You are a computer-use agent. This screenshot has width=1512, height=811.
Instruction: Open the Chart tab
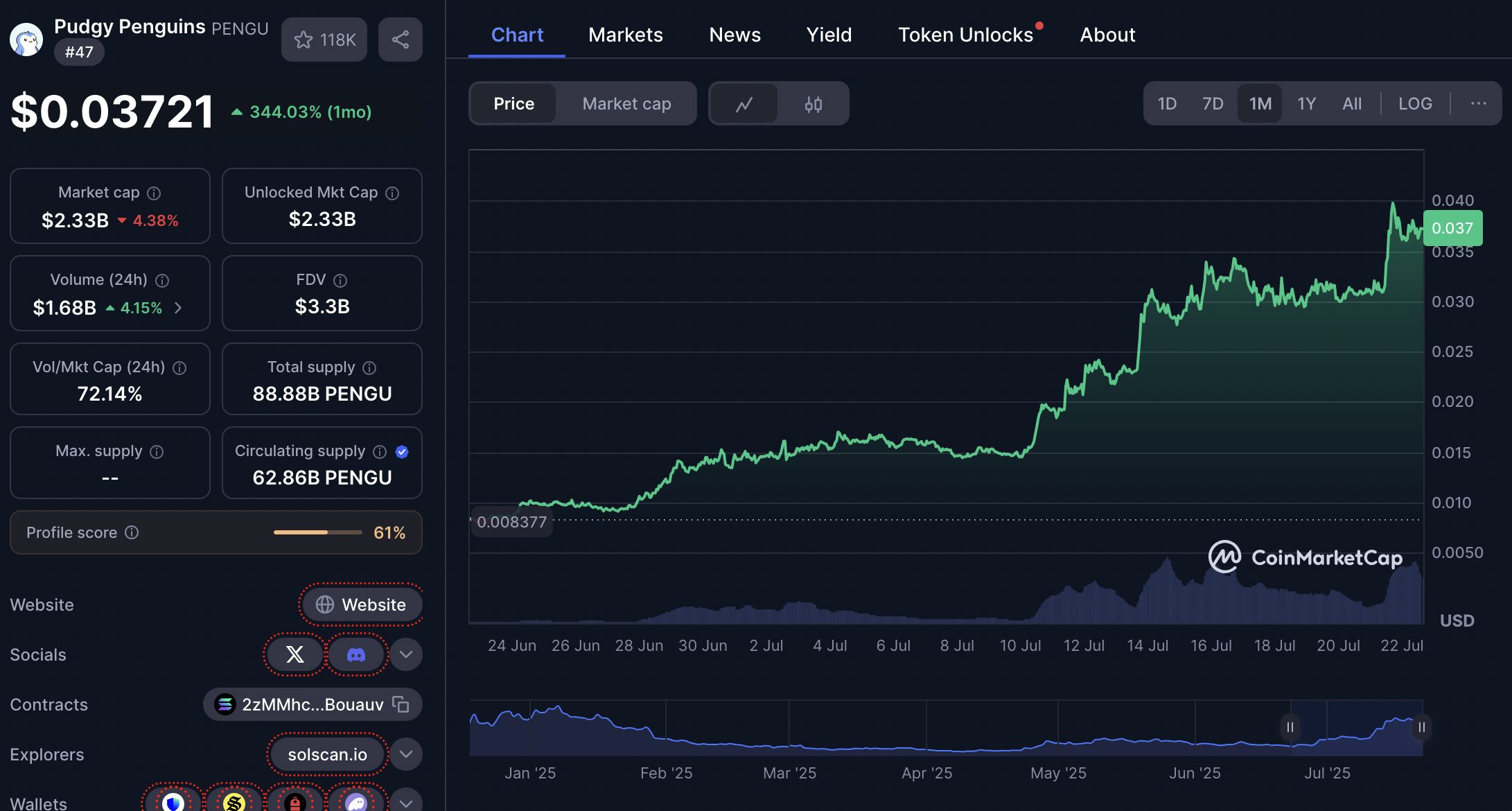[x=517, y=35]
